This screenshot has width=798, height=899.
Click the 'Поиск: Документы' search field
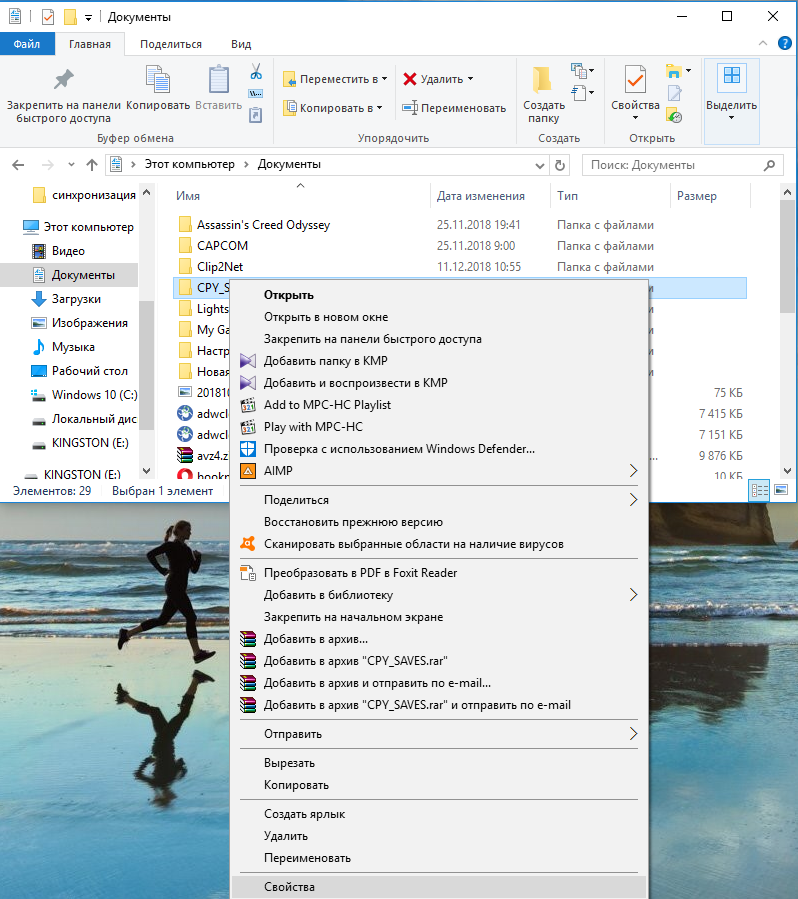[682, 165]
